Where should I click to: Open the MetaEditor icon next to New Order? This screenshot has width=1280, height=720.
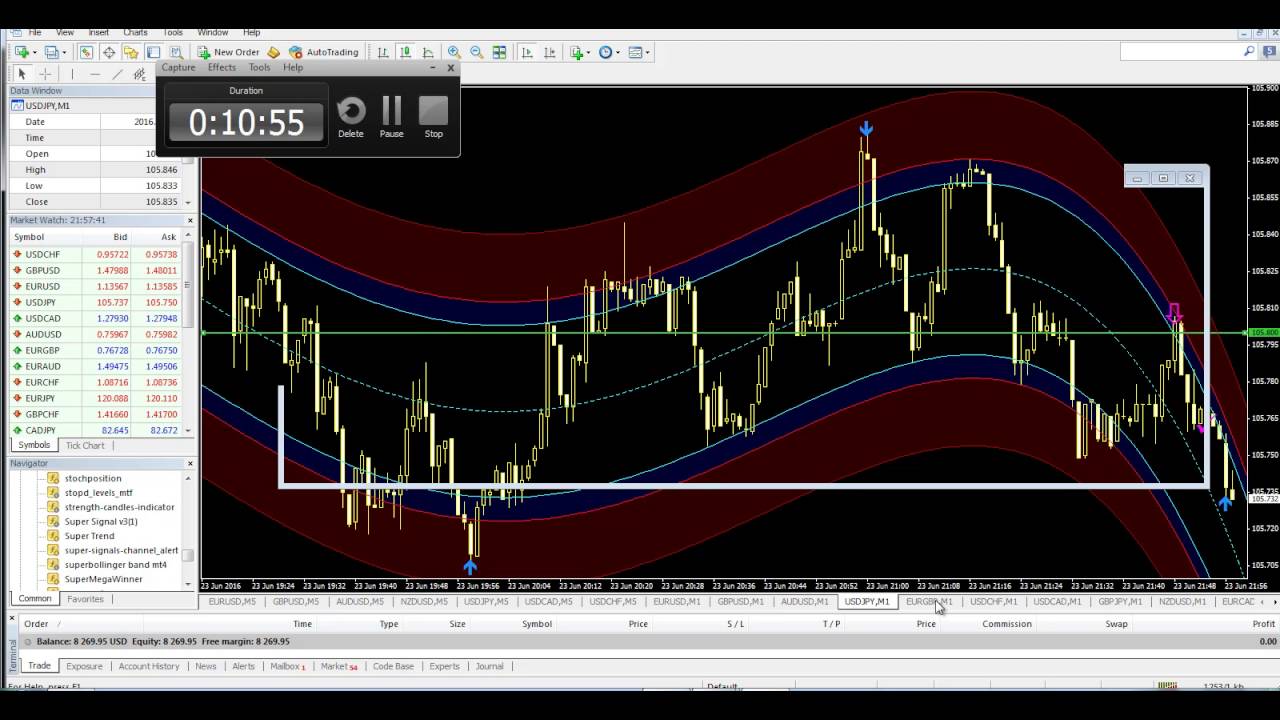tap(274, 52)
